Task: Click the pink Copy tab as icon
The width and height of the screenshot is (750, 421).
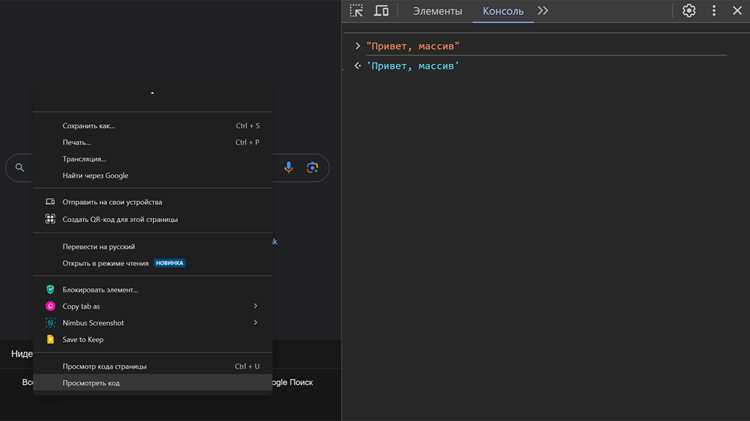Action: 50,306
